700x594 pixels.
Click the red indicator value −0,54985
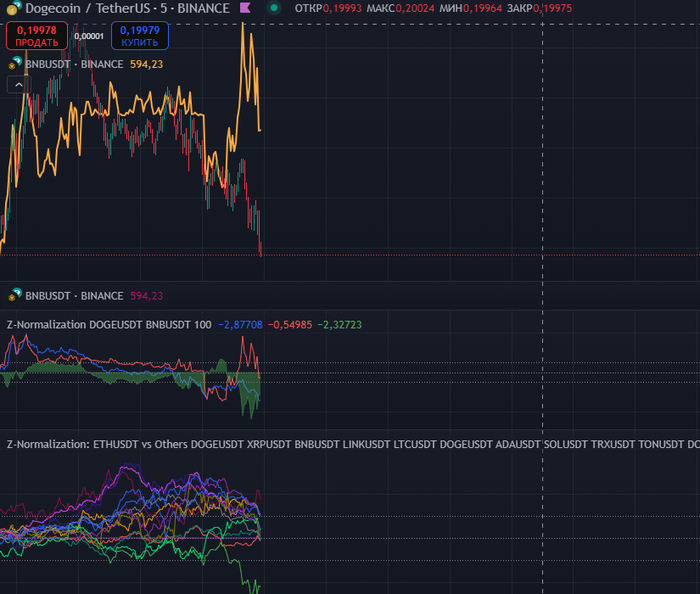(x=290, y=325)
